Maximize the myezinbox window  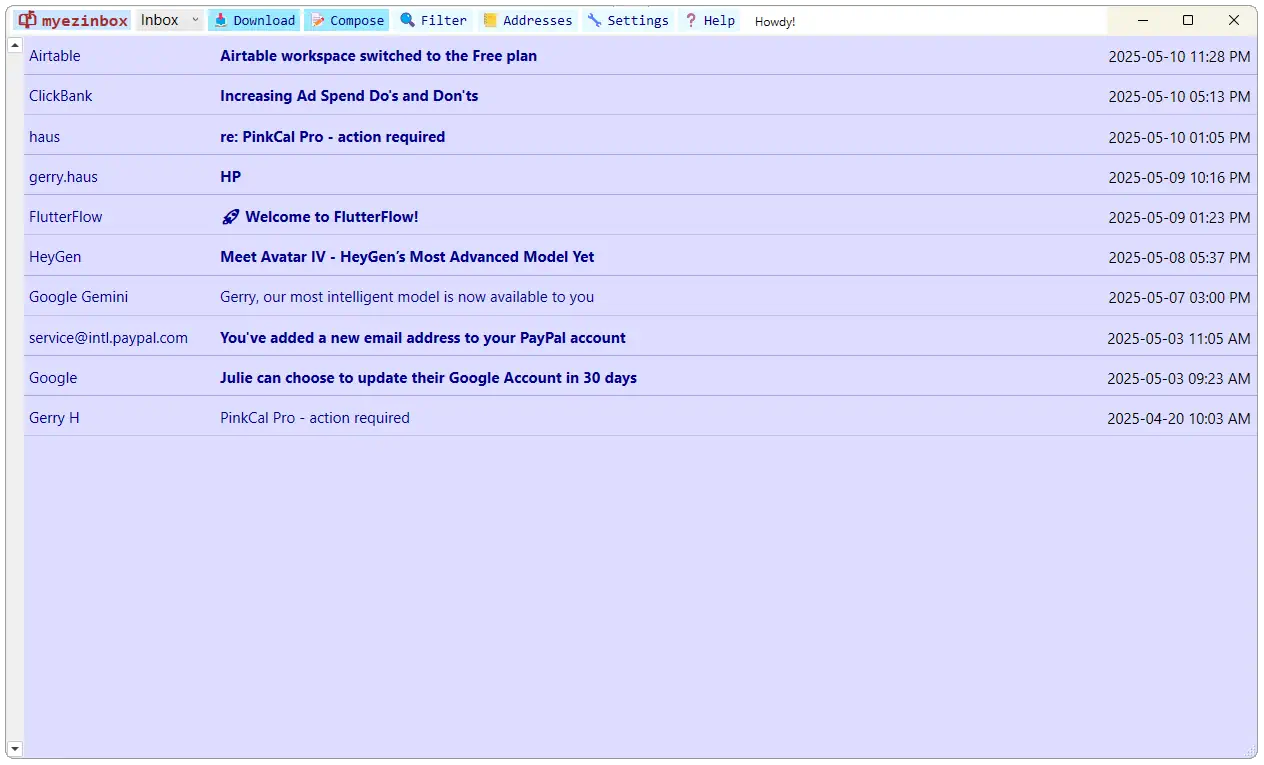click(1188, 20)
